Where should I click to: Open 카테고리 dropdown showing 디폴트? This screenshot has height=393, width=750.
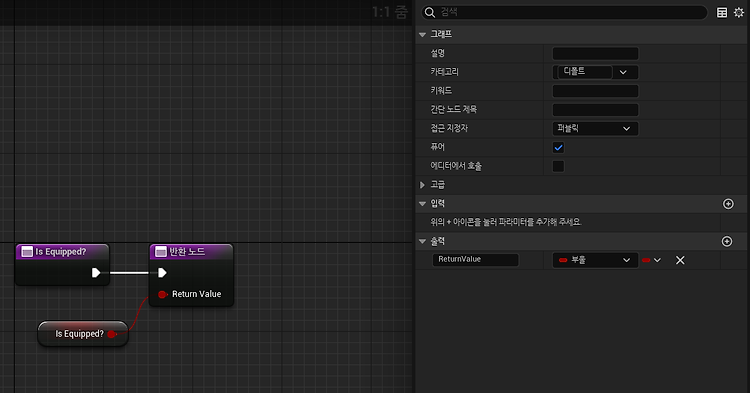coord(596,72)
